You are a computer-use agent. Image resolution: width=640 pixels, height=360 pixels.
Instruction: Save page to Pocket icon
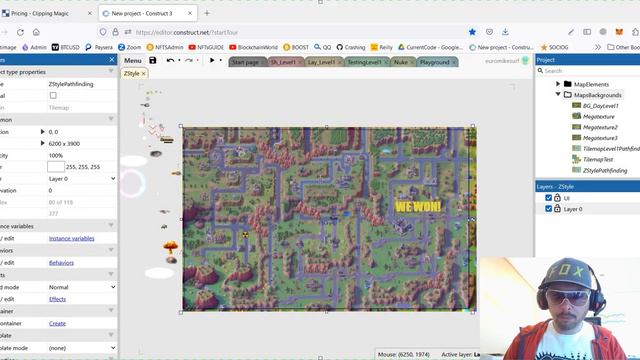[x=489, y=32]
